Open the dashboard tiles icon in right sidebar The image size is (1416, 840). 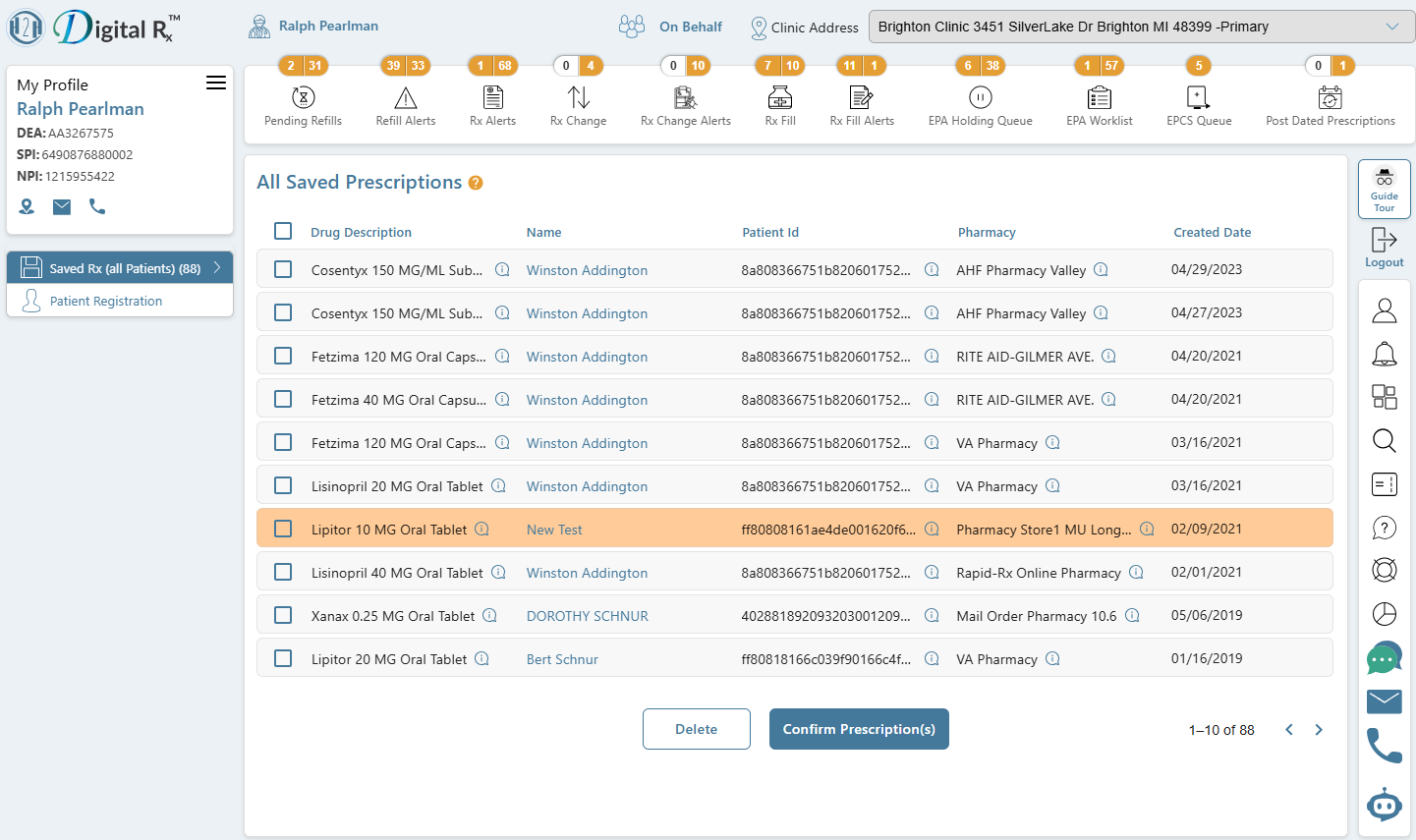[x=1385, y=397]
